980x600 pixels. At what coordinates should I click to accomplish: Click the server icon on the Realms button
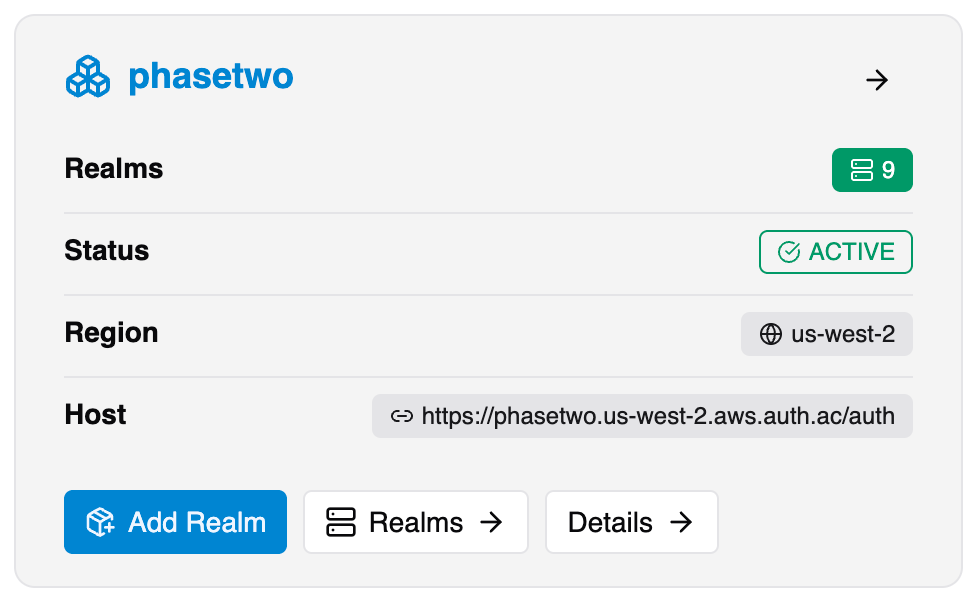[341, 522]
